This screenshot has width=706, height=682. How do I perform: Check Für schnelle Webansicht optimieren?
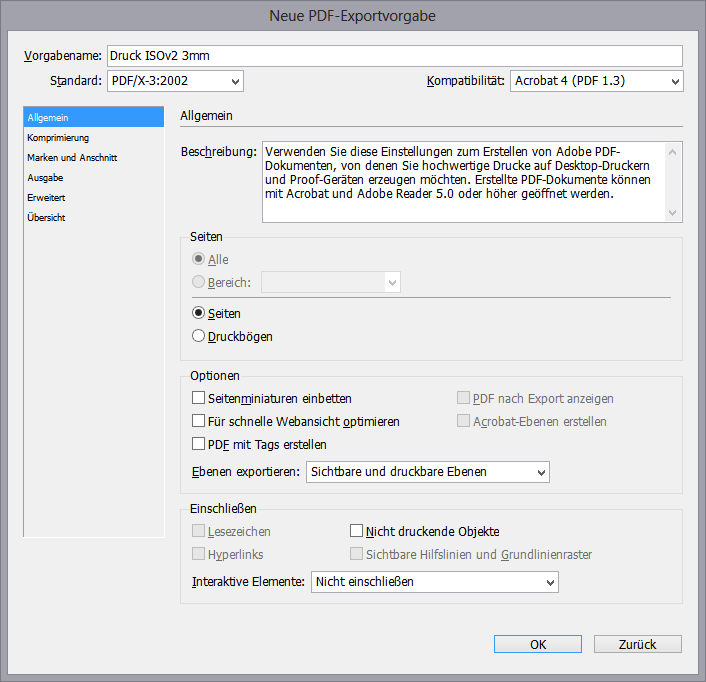[198, 421]
